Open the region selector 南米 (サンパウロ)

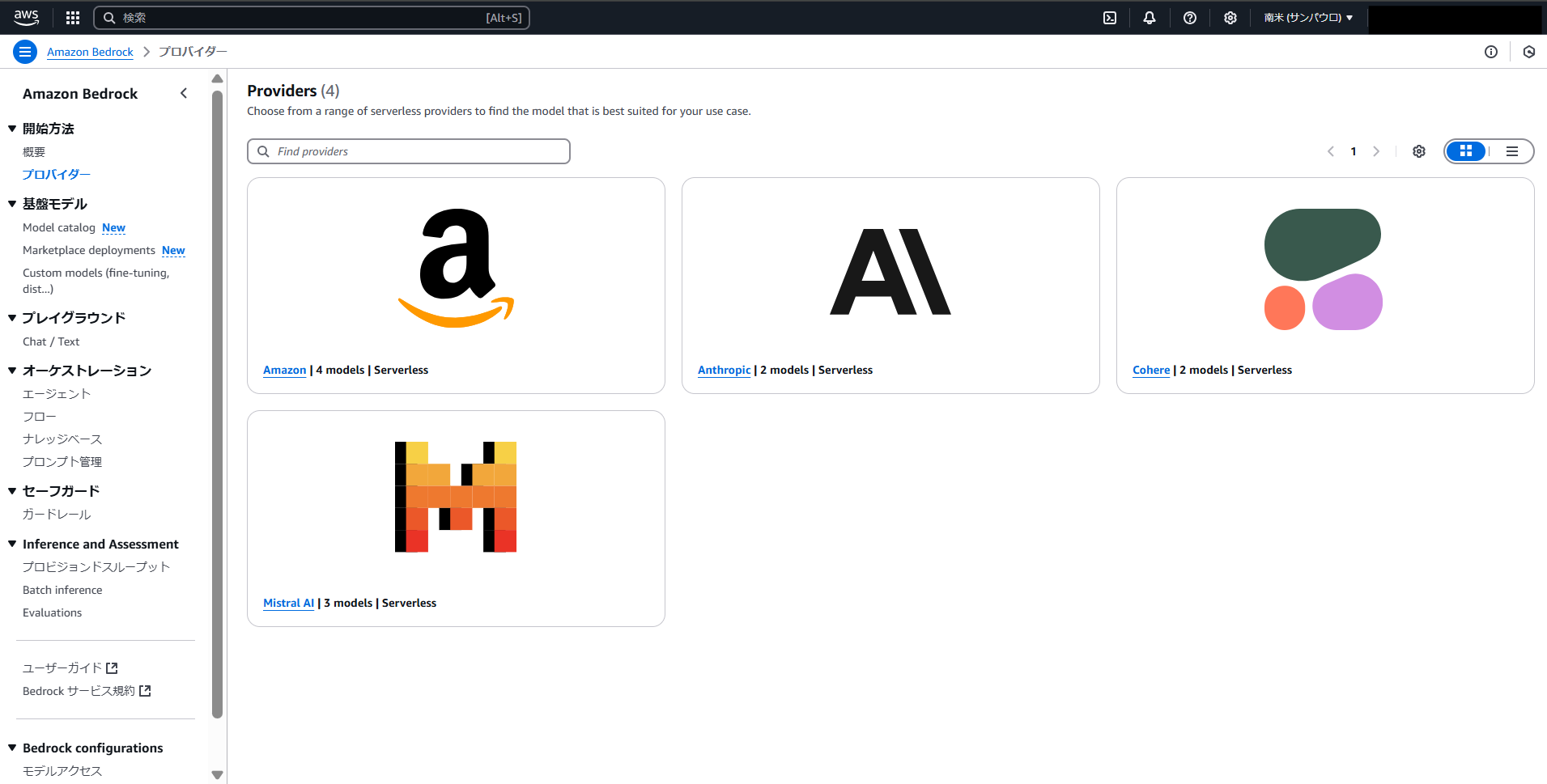click(x=1308, y=18)
